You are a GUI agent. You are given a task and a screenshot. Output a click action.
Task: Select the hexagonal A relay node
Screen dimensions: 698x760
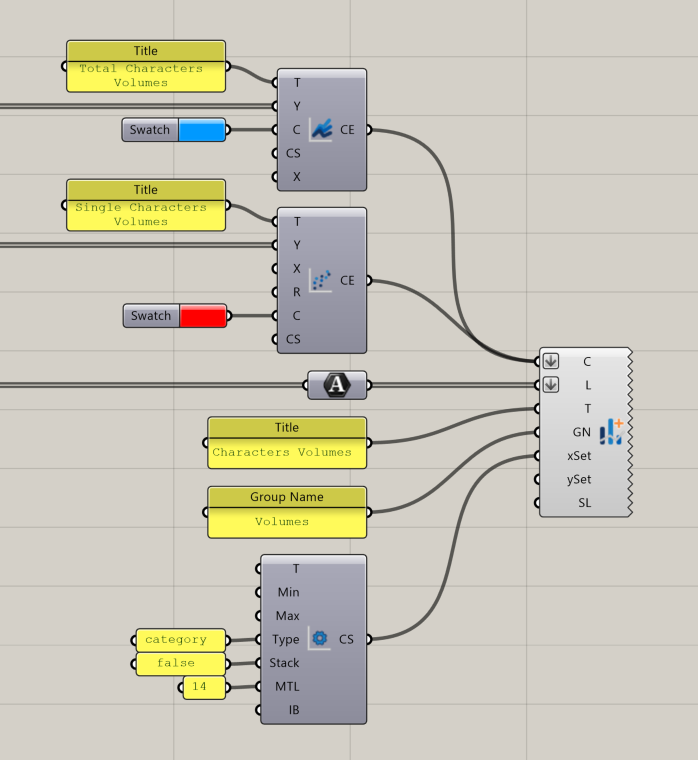(x=337, y=384)
